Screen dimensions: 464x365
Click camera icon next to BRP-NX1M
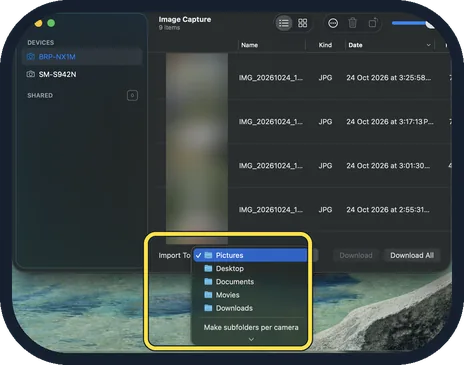[x=31, y=57]
